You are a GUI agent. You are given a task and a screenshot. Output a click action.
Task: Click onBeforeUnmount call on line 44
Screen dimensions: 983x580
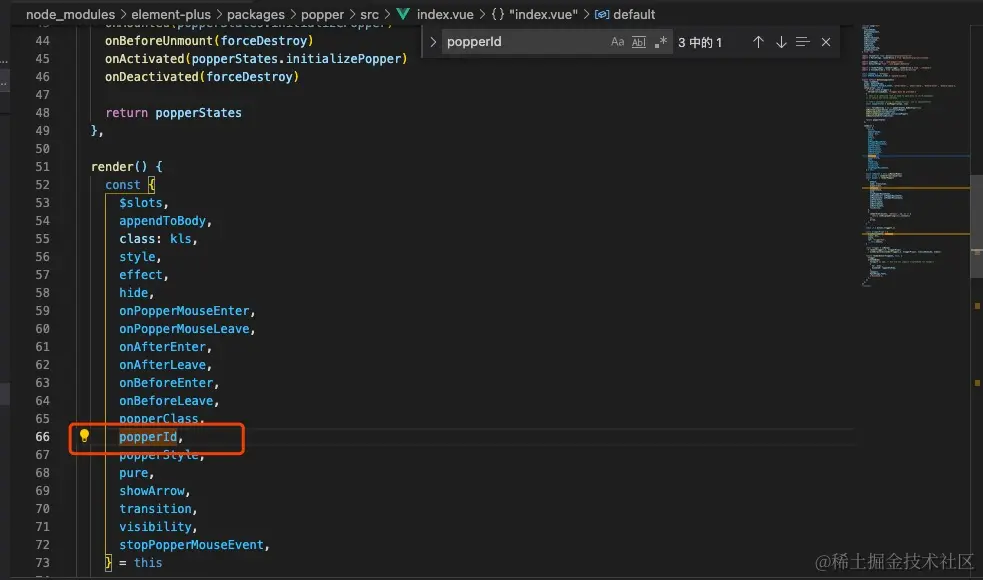tap(209, 41)
